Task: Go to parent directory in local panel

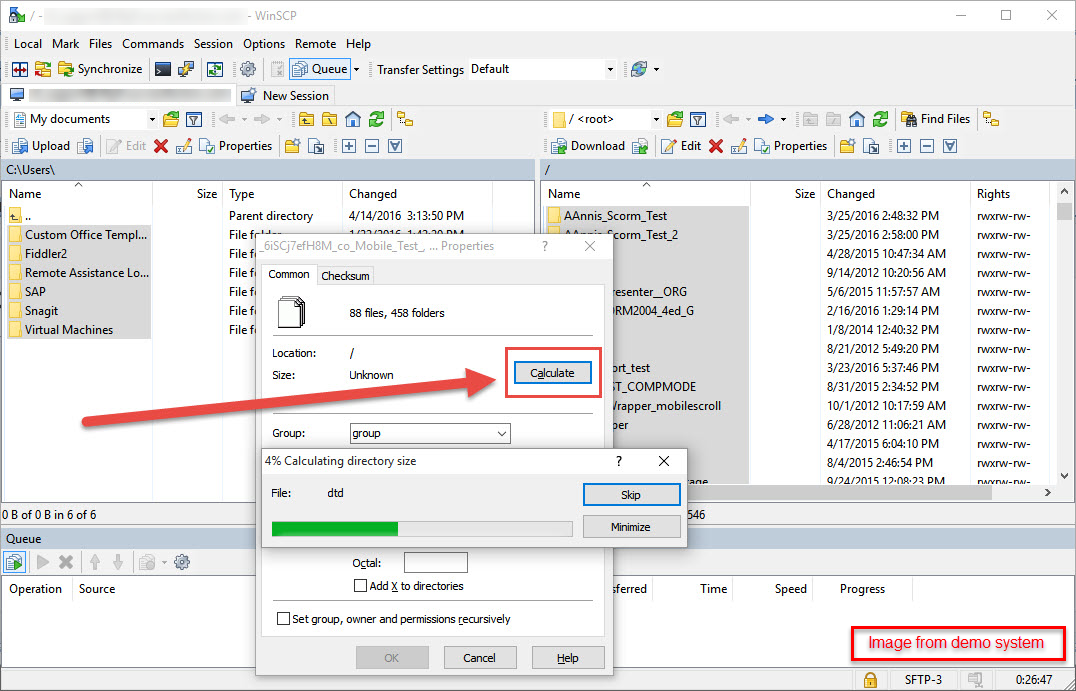Action: 306,119
